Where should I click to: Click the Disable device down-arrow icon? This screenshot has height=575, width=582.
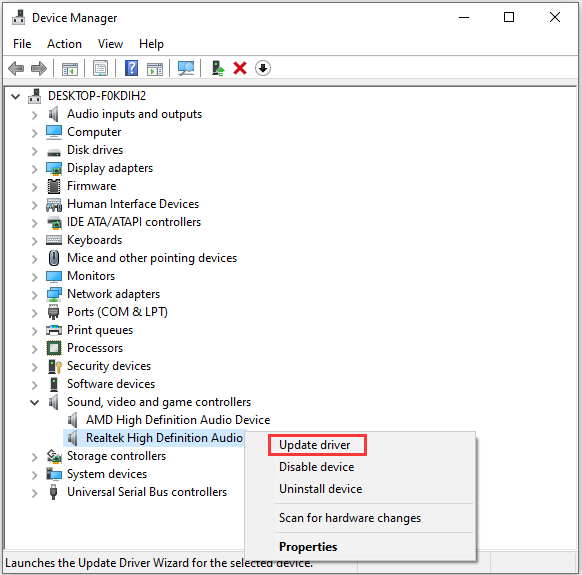[263, 68]
